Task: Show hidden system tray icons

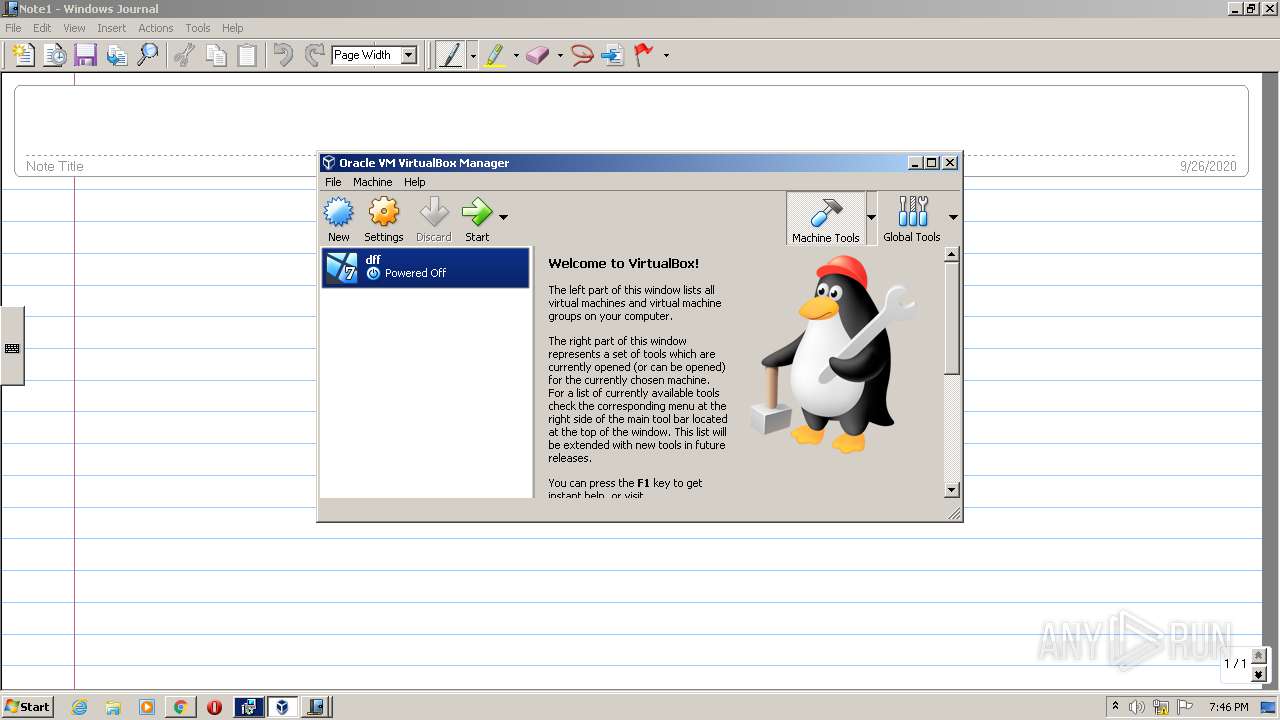Action: click(x=1115, y=707)
